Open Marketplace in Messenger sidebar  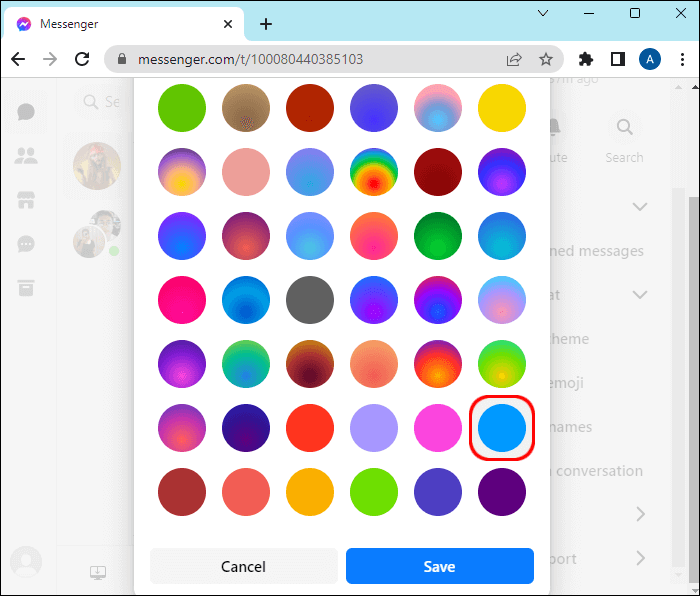click(x=26, y=200)
